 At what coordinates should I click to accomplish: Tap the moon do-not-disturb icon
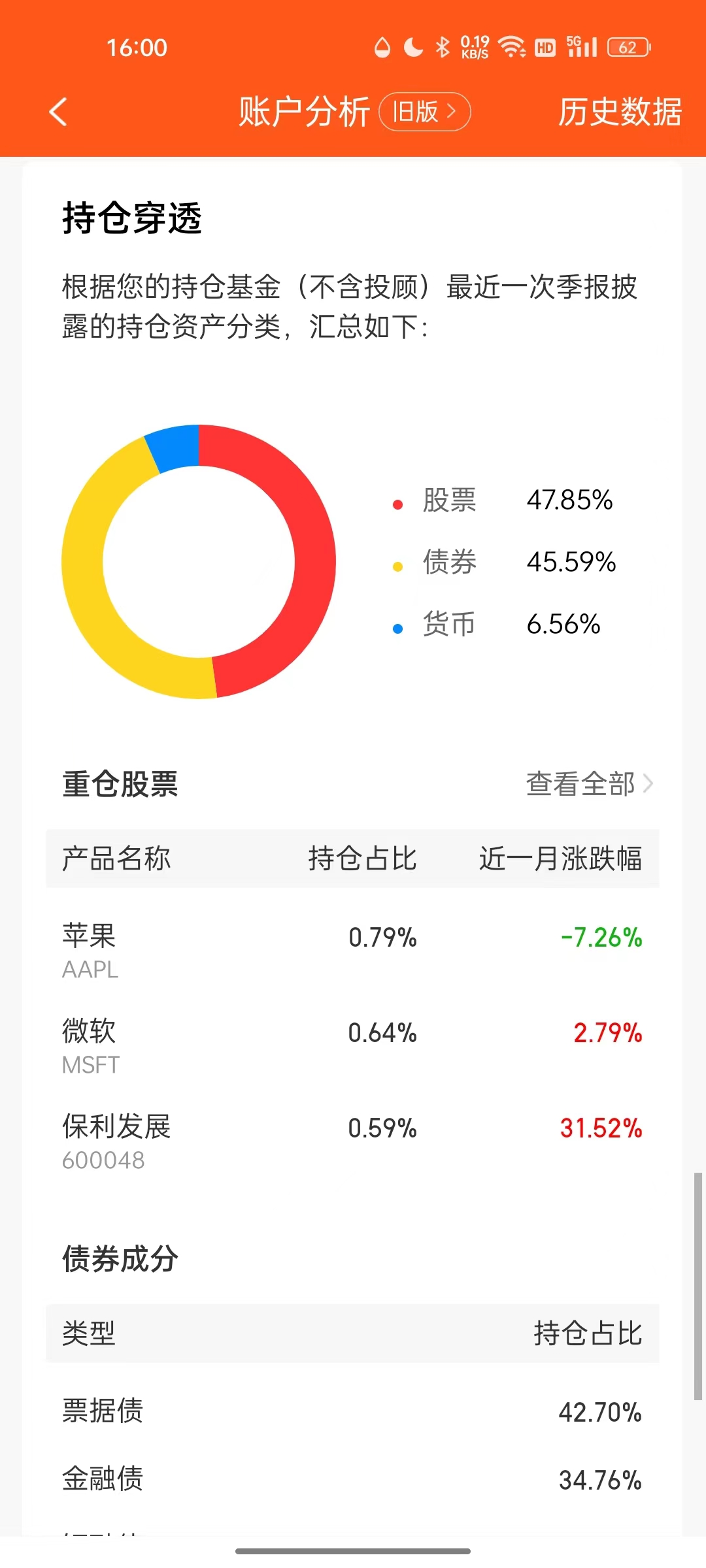pyautogui.click(x=413, y=47)
